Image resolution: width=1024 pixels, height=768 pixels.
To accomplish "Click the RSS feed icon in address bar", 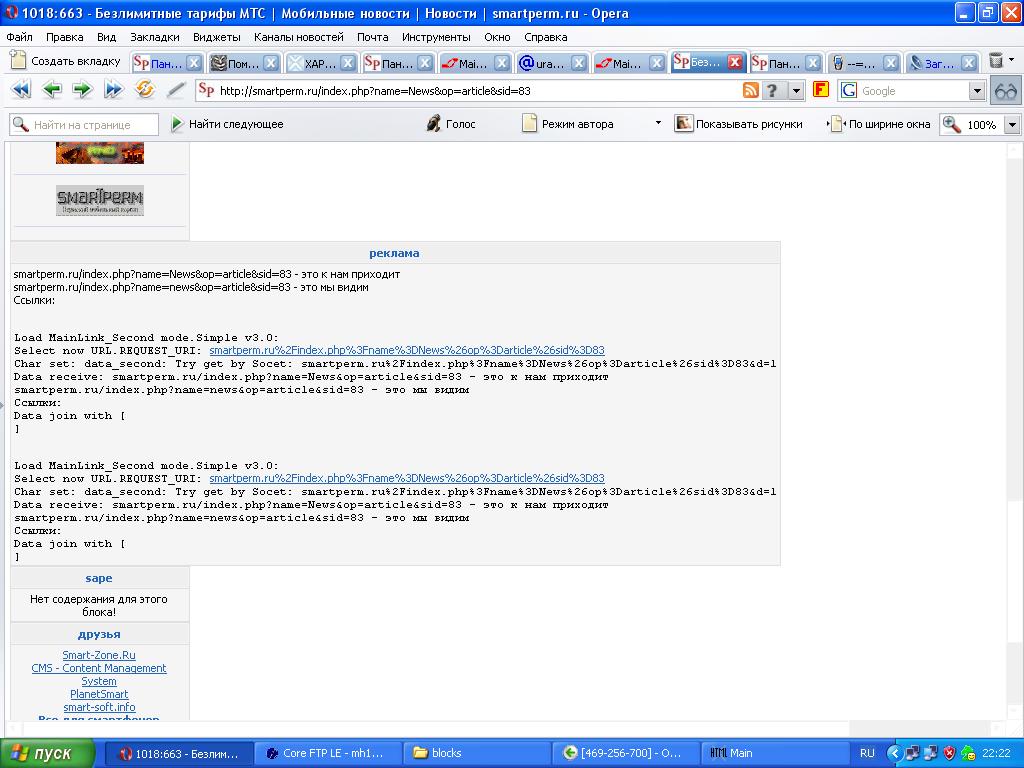I will click(750, 90).
